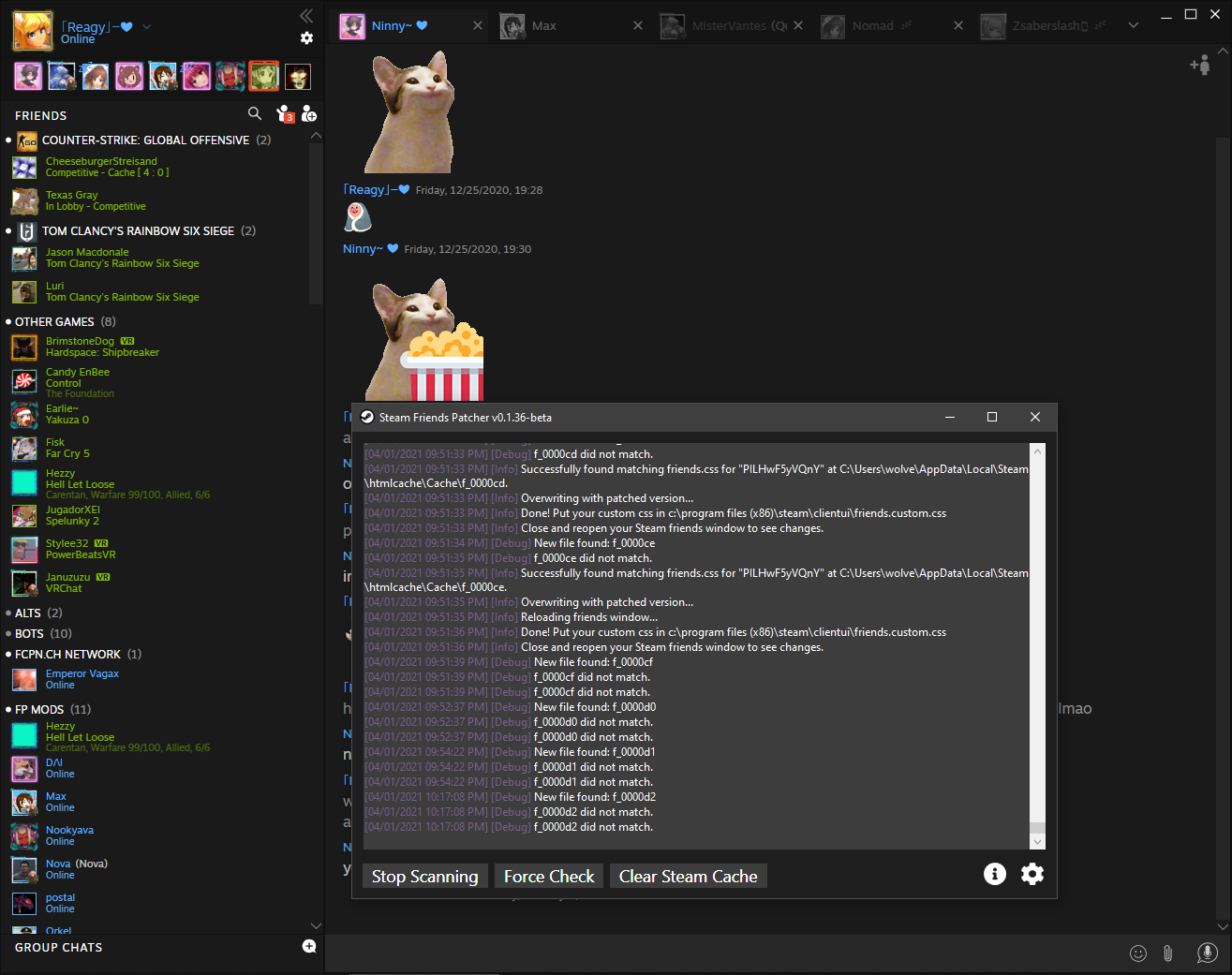Select friend Jason Macdonale

pos(157,259)
